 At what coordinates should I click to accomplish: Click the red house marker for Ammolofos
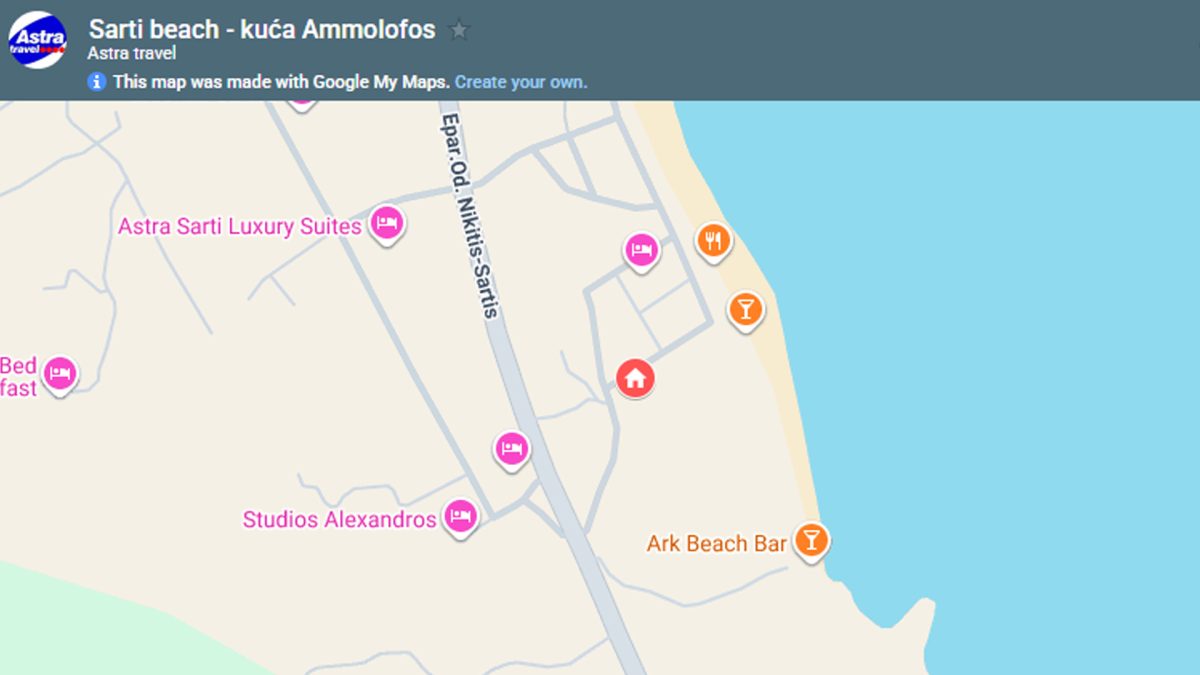tap(635, 378)
